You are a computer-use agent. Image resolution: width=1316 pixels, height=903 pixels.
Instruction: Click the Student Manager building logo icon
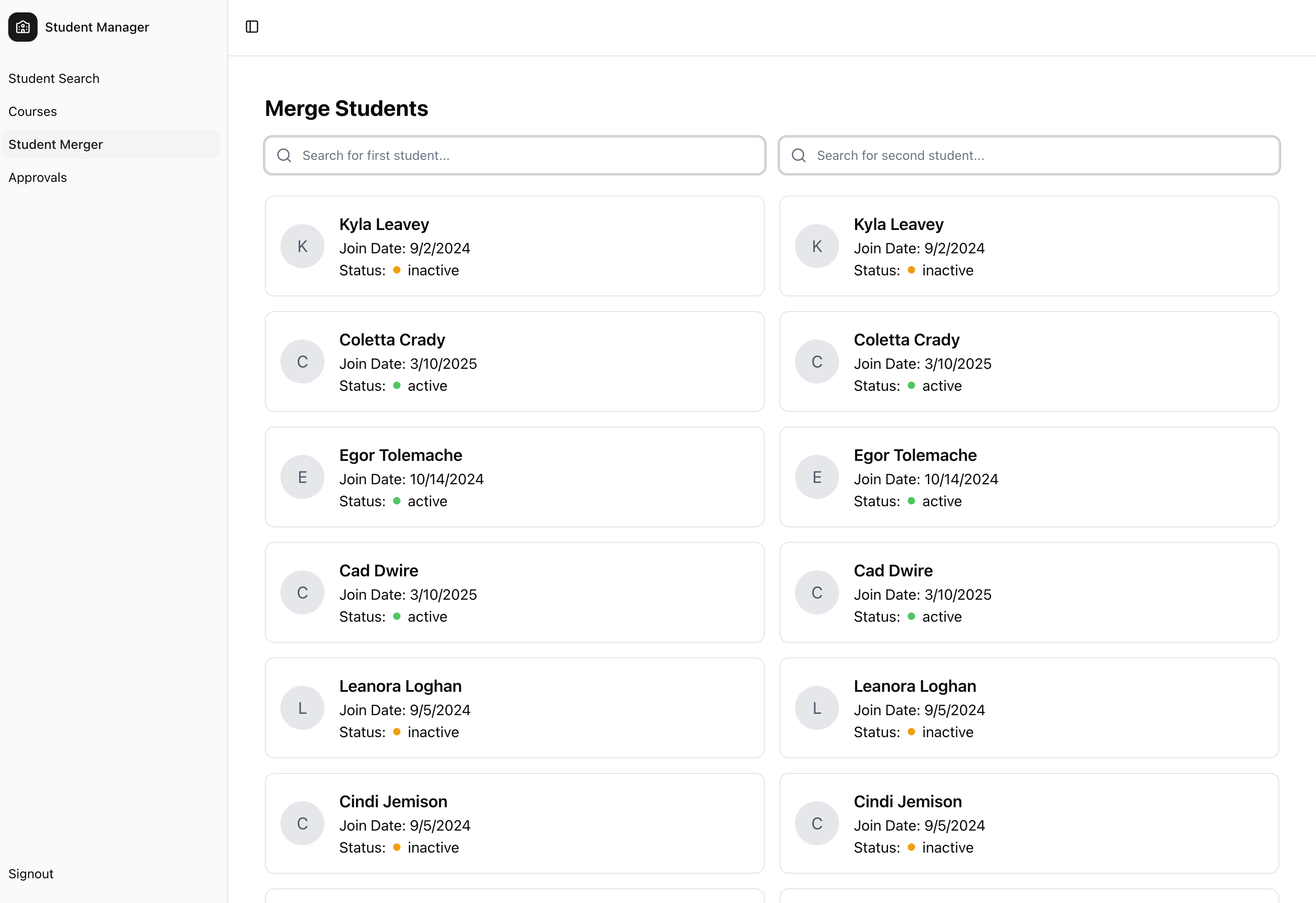[22, 27]
